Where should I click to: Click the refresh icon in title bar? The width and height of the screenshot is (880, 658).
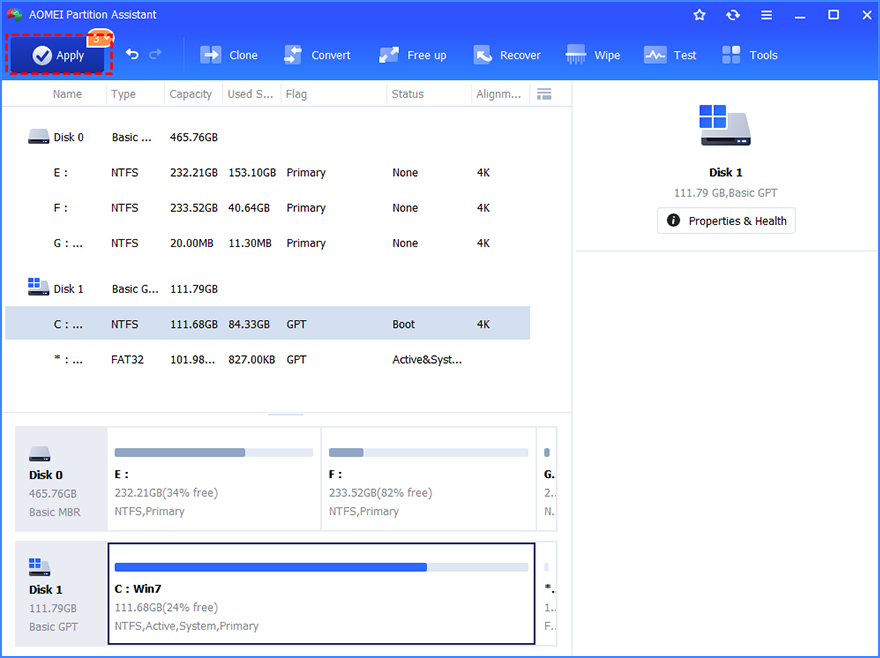(733, 15)
